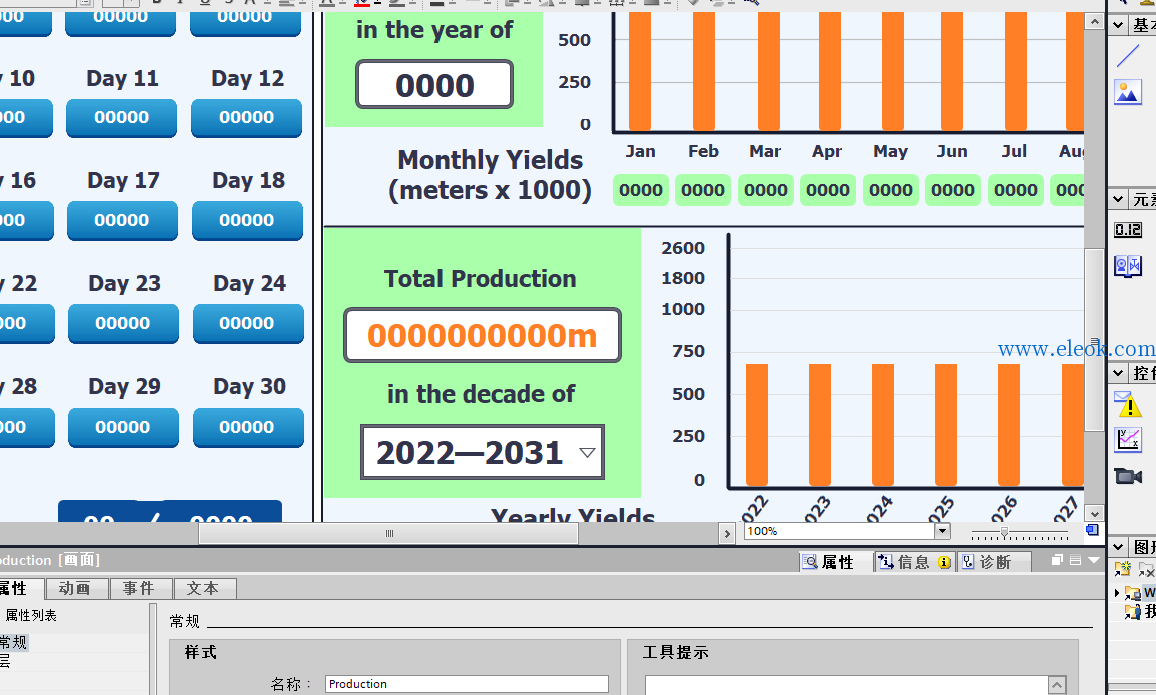This screenshot has height=695, width=1156.
Task: Click the canvas vertical scrollbar up arrow
Action: [1094, 22]
